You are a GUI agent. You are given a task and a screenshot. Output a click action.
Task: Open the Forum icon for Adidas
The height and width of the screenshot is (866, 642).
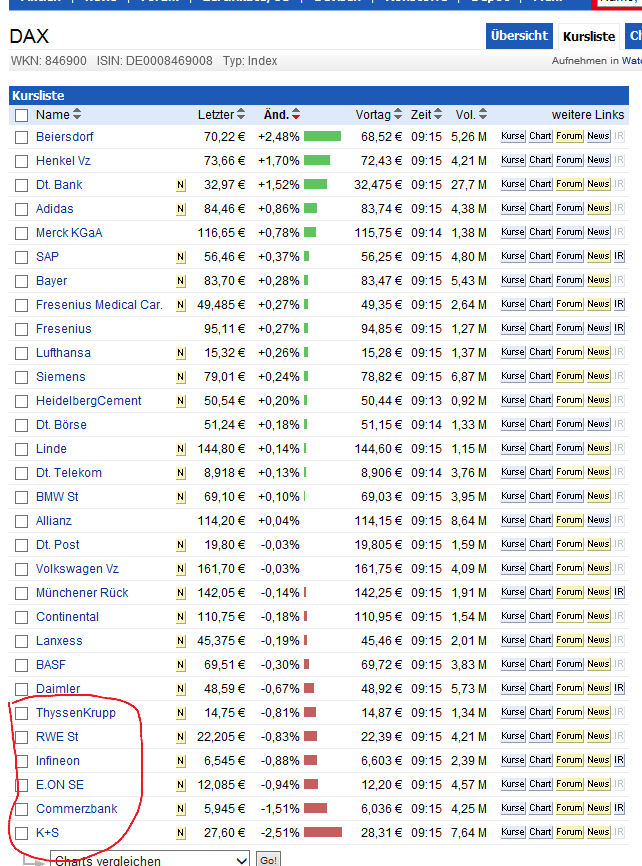pos(569,208)
